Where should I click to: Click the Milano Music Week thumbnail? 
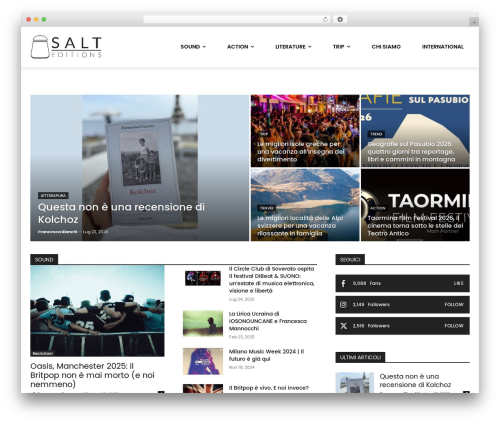coord(203,361)
